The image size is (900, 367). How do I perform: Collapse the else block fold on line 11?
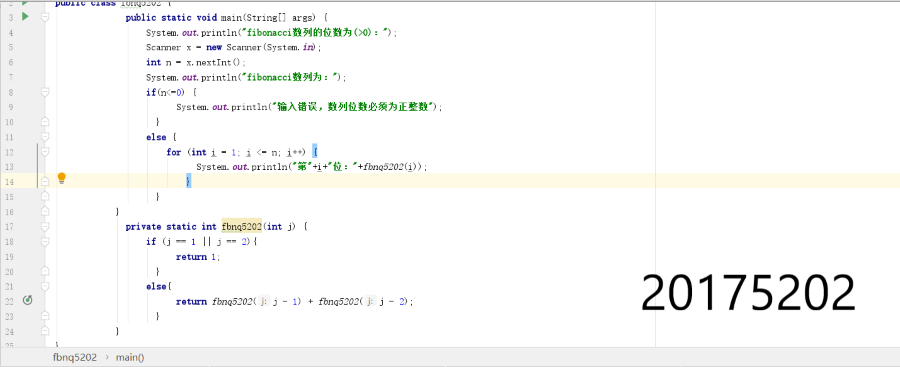(45, 137)
